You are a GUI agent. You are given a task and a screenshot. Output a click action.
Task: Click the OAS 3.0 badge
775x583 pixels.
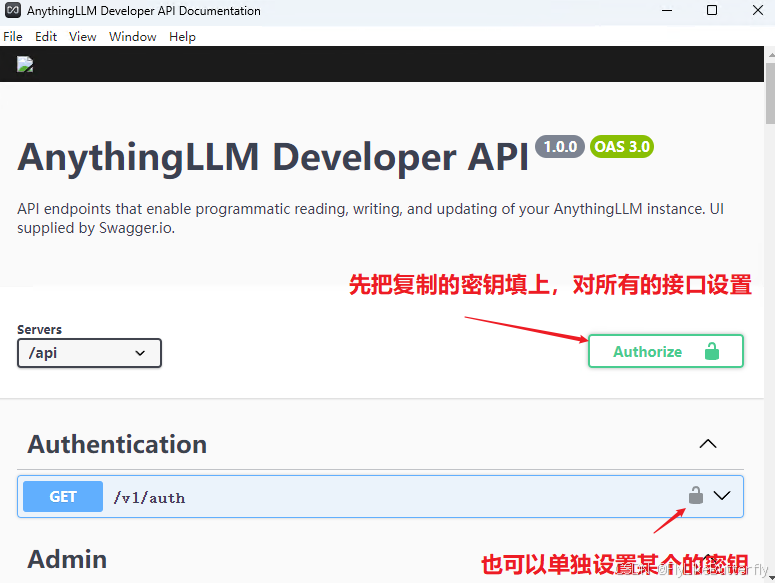pos(622,147)
